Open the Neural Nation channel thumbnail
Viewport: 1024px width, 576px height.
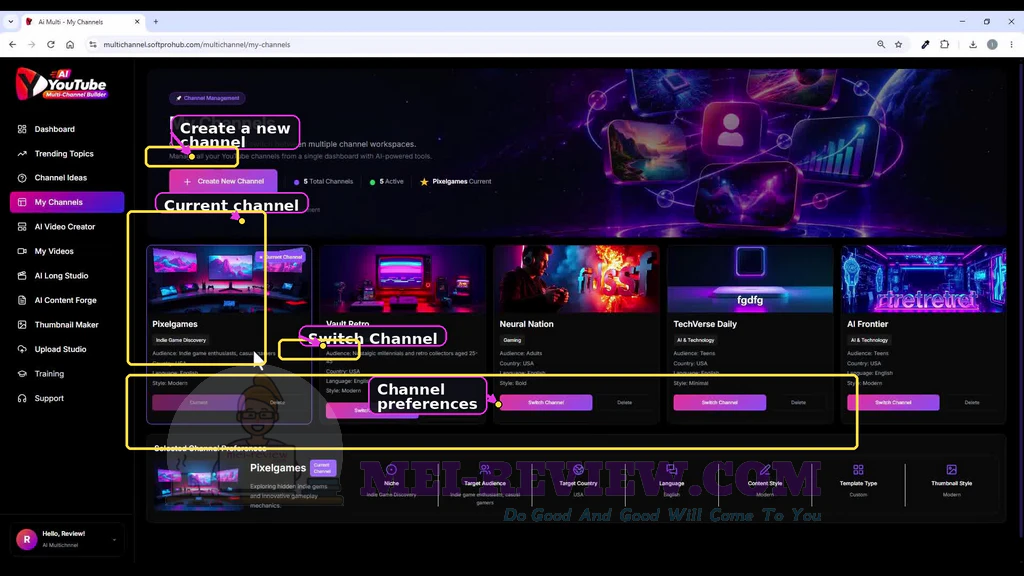[x=576, y=280]
